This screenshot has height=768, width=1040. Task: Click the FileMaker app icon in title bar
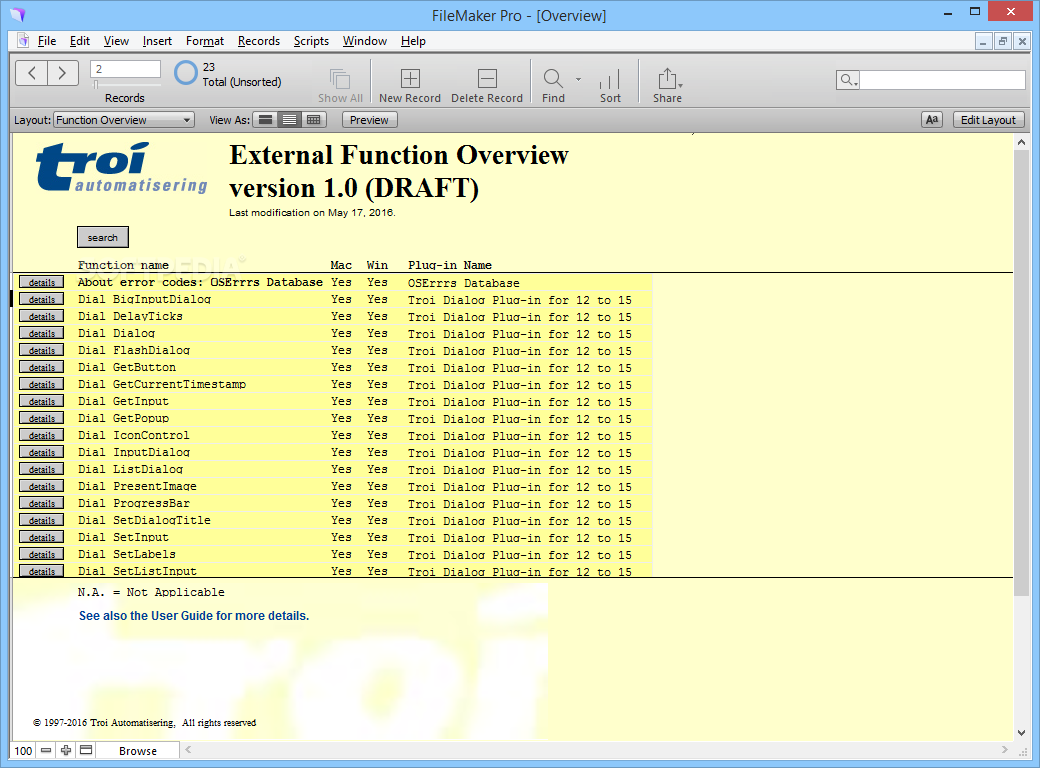17,14
